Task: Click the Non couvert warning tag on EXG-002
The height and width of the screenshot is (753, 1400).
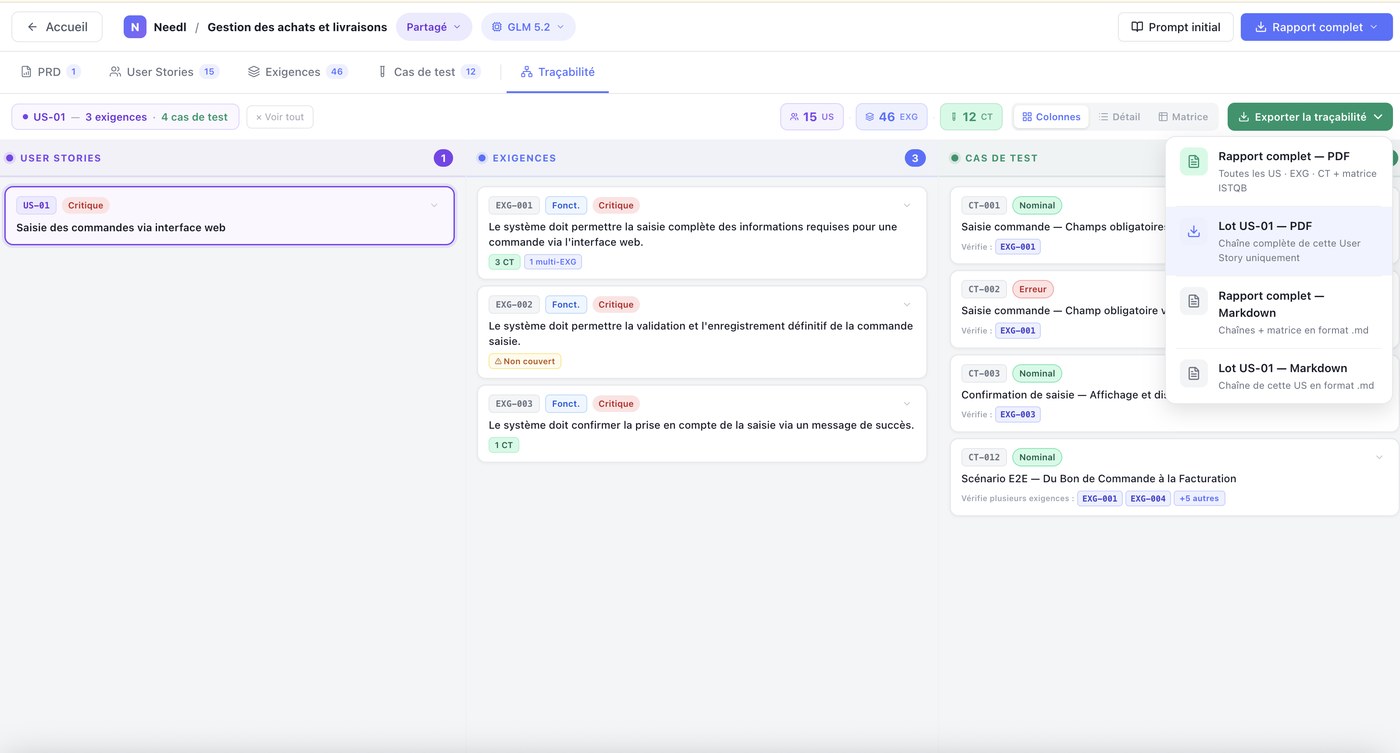Action: click(x=525, y=361)
